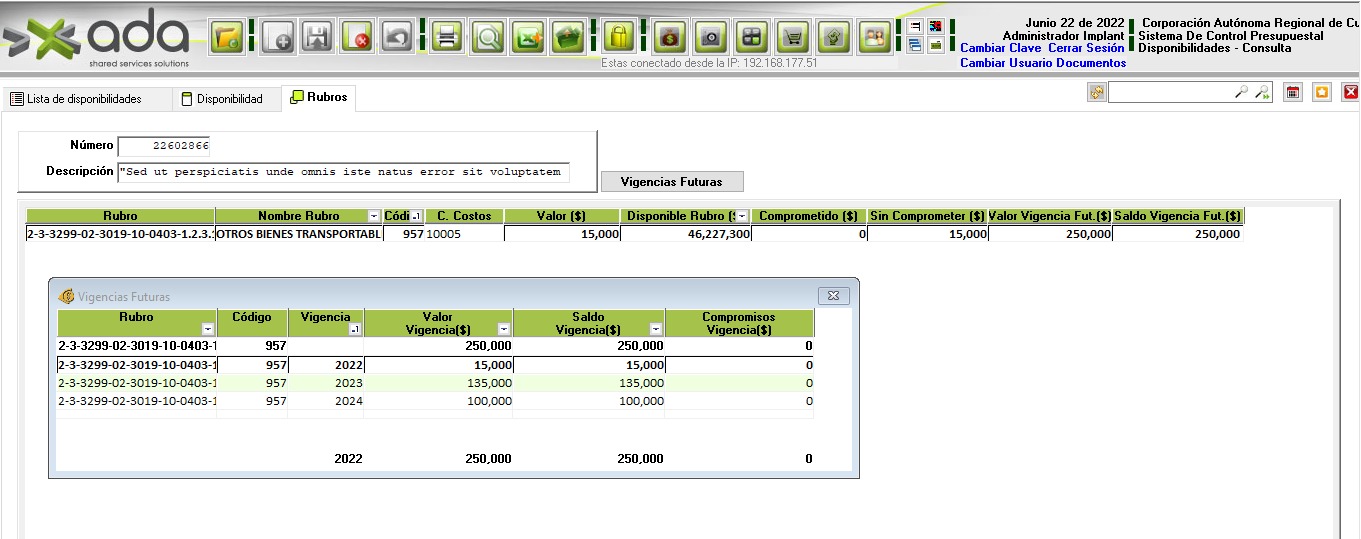Click the Descripción text field
This screenshot has height=539, width=1361.
pos(343,171)
